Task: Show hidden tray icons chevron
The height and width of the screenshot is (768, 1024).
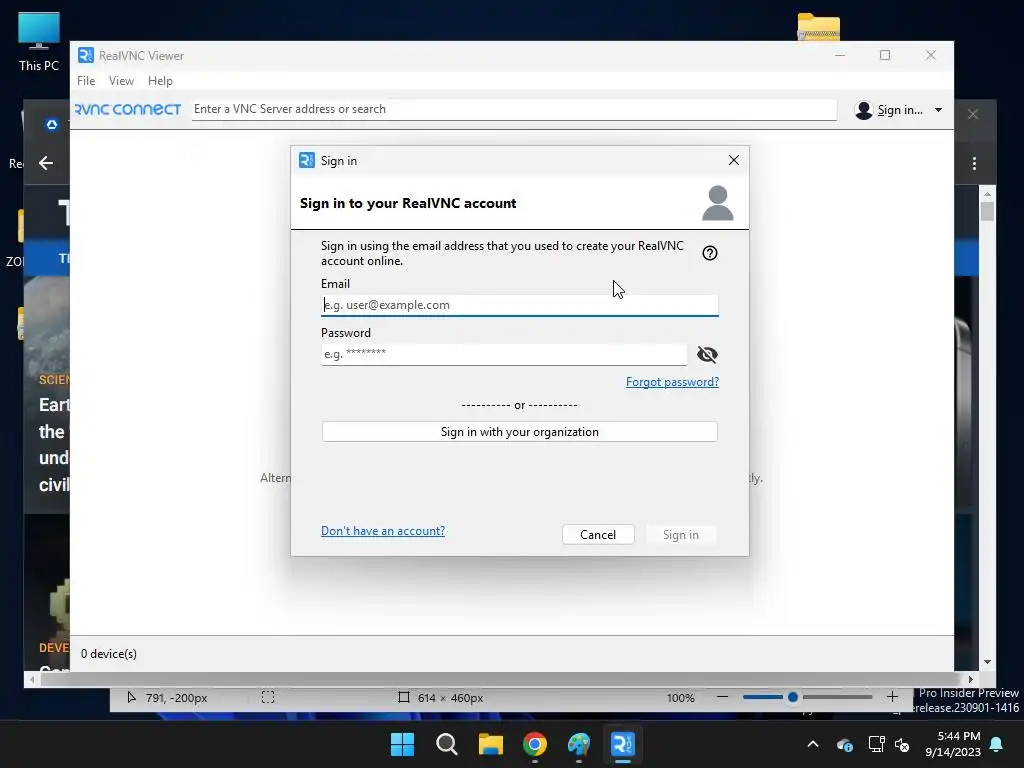Action: [x=812, y=744]
